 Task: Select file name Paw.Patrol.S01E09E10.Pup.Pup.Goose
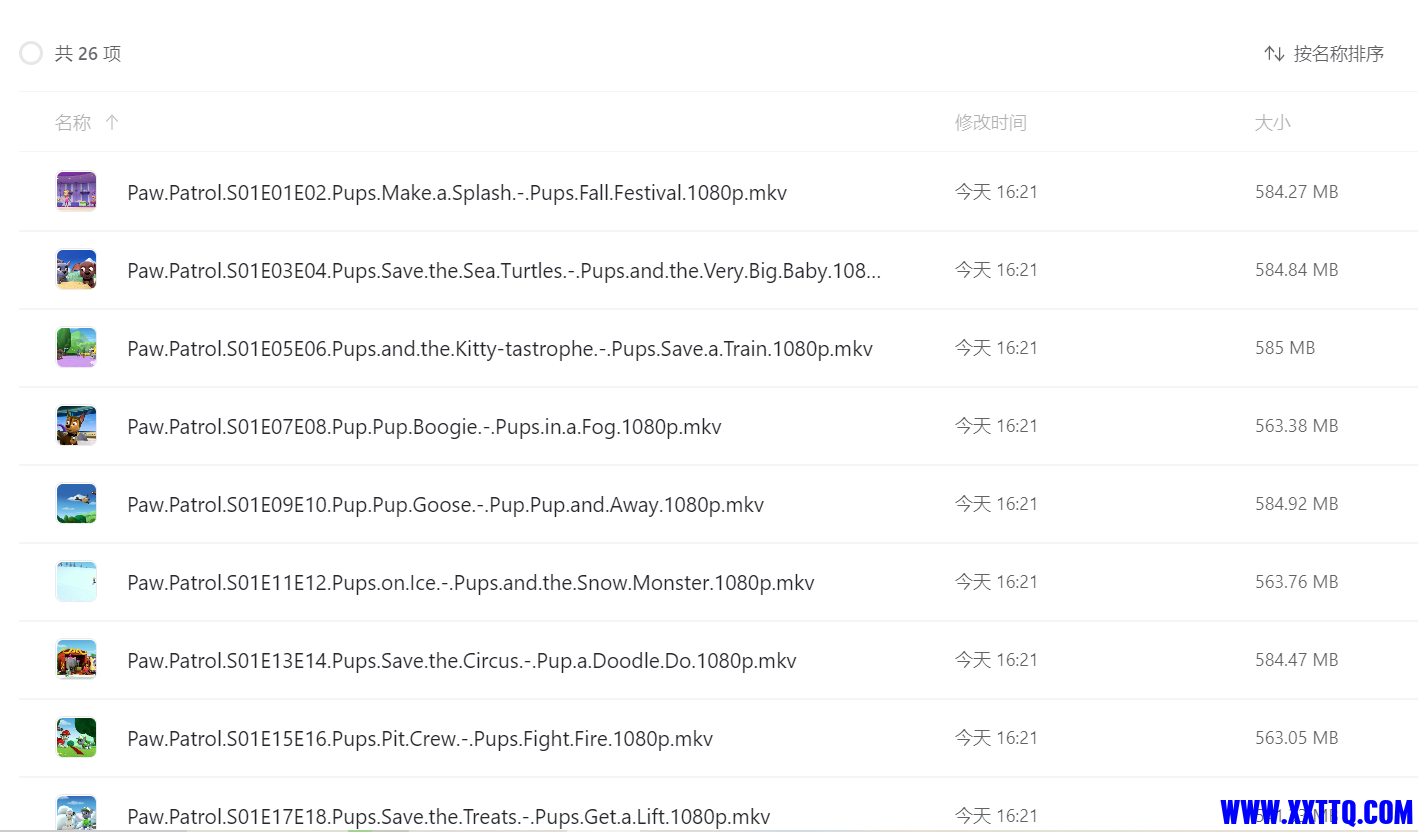445,504
